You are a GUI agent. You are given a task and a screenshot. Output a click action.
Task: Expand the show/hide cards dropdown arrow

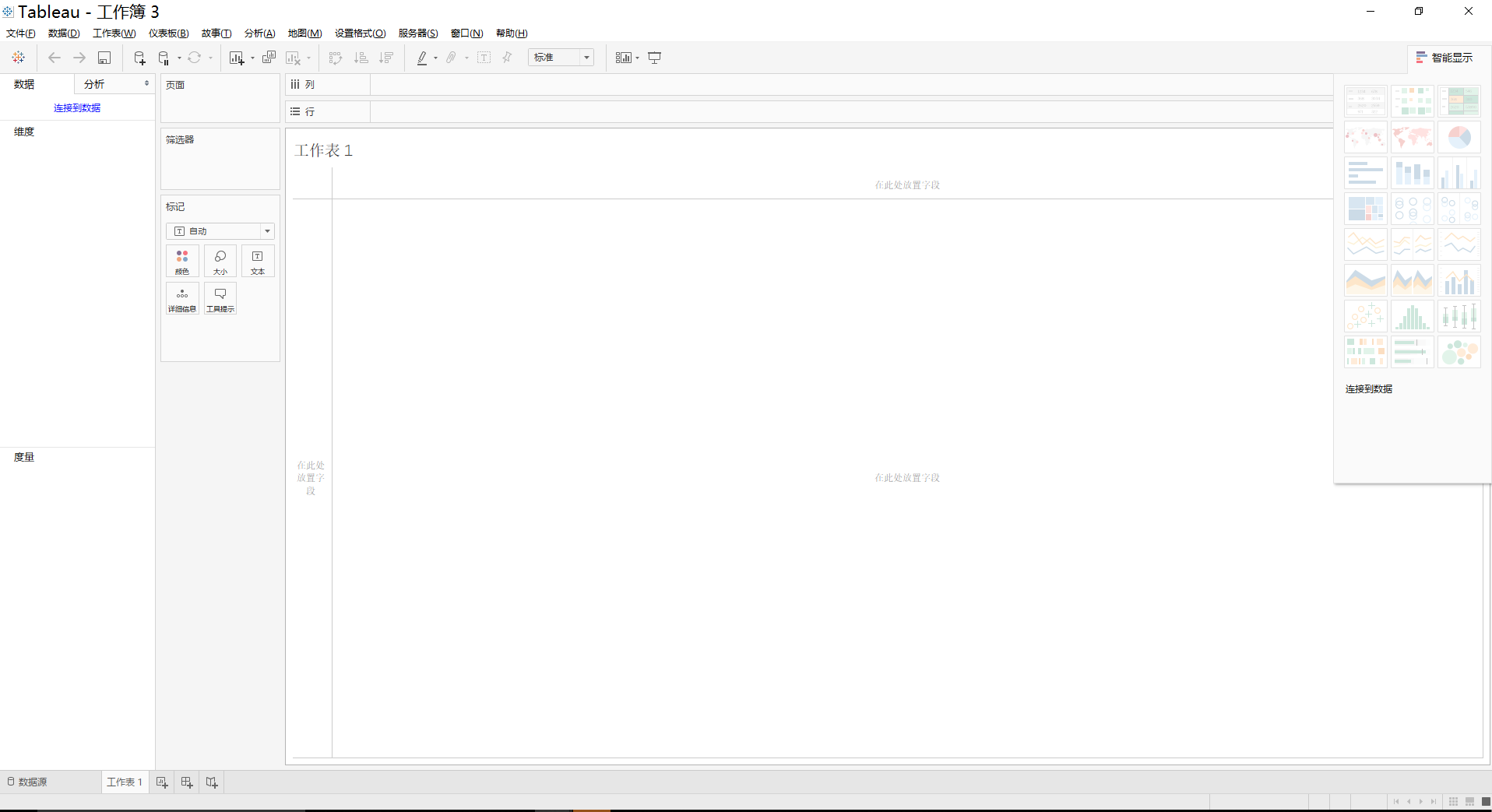coord(637,58)
